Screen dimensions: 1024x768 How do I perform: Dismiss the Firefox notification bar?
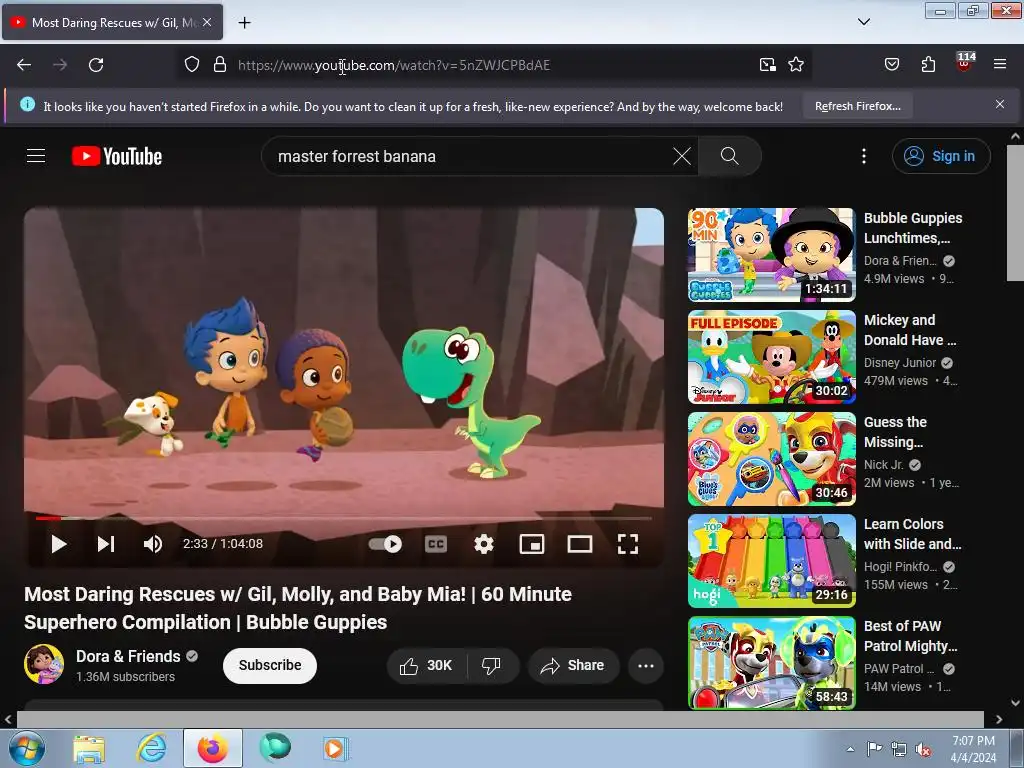click(x=999, y=104)
